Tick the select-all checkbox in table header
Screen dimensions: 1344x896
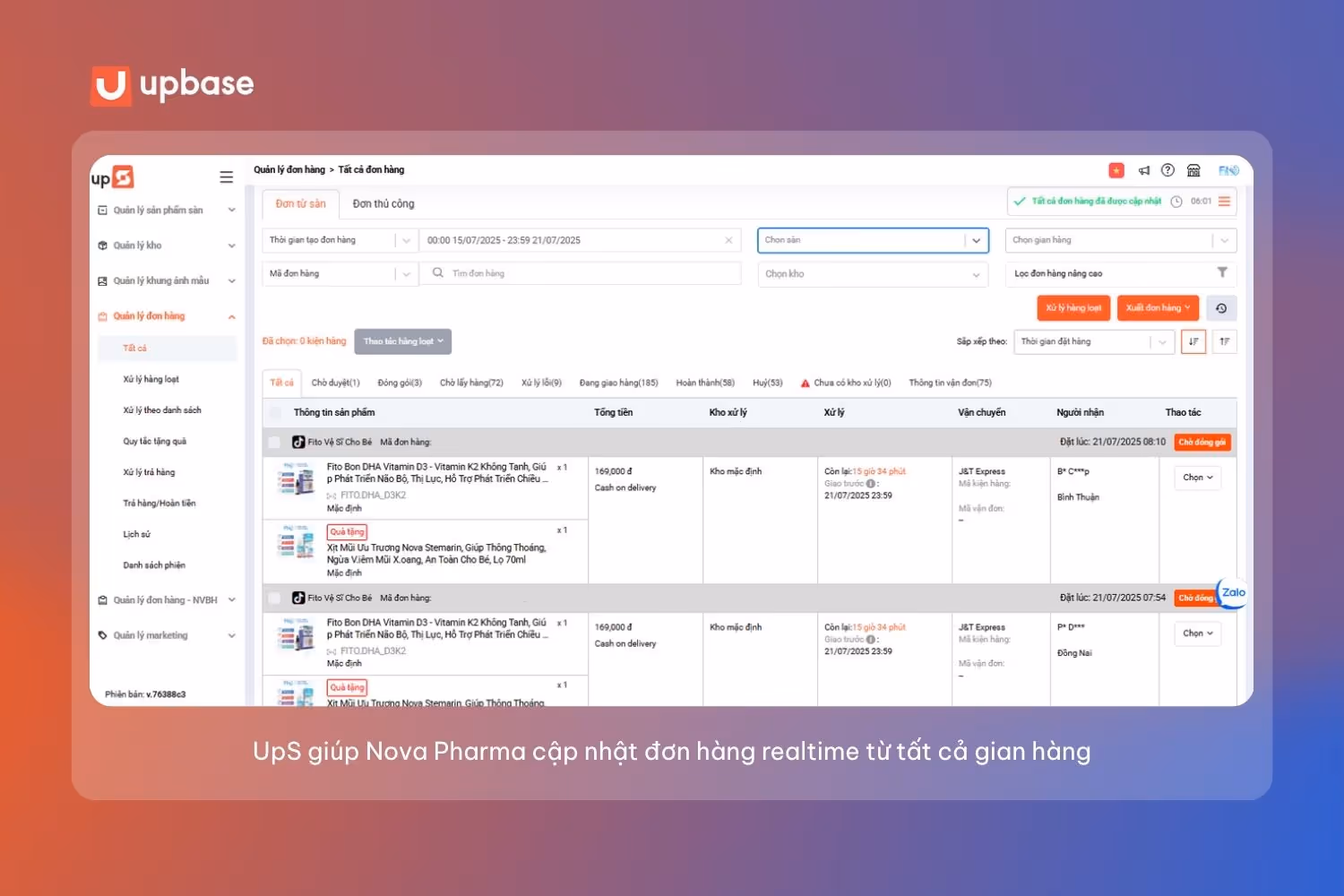pyautogui.click(x=274, y=412)
